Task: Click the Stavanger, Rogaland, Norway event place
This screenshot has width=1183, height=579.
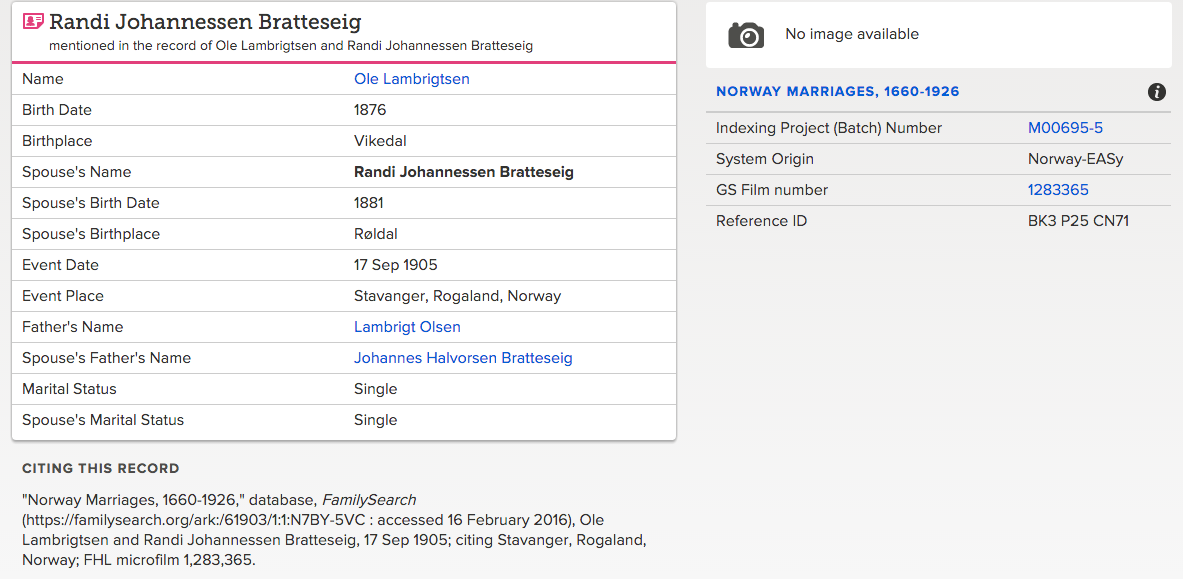Action: (457, 296)
